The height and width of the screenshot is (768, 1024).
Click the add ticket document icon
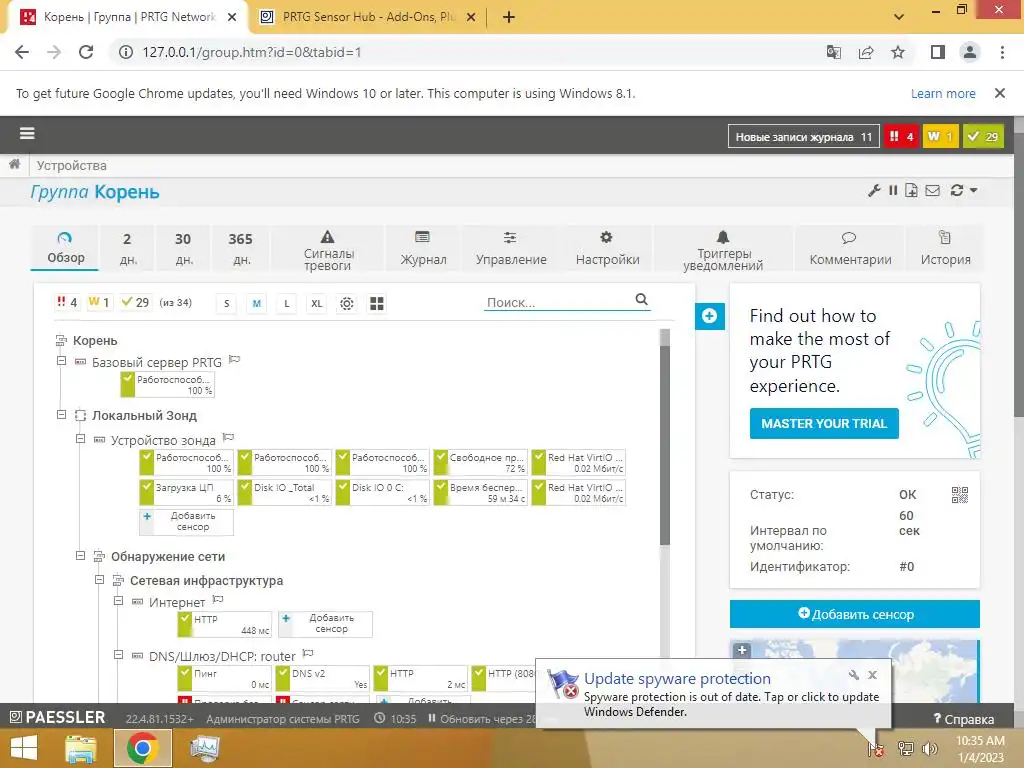click(911, 191)
